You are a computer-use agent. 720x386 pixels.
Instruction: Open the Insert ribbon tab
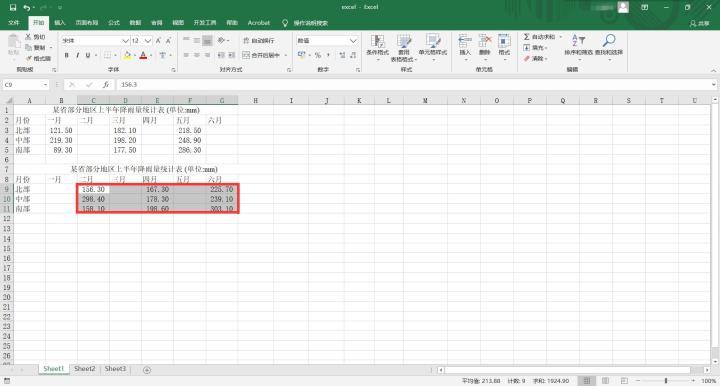pos(60,22)
